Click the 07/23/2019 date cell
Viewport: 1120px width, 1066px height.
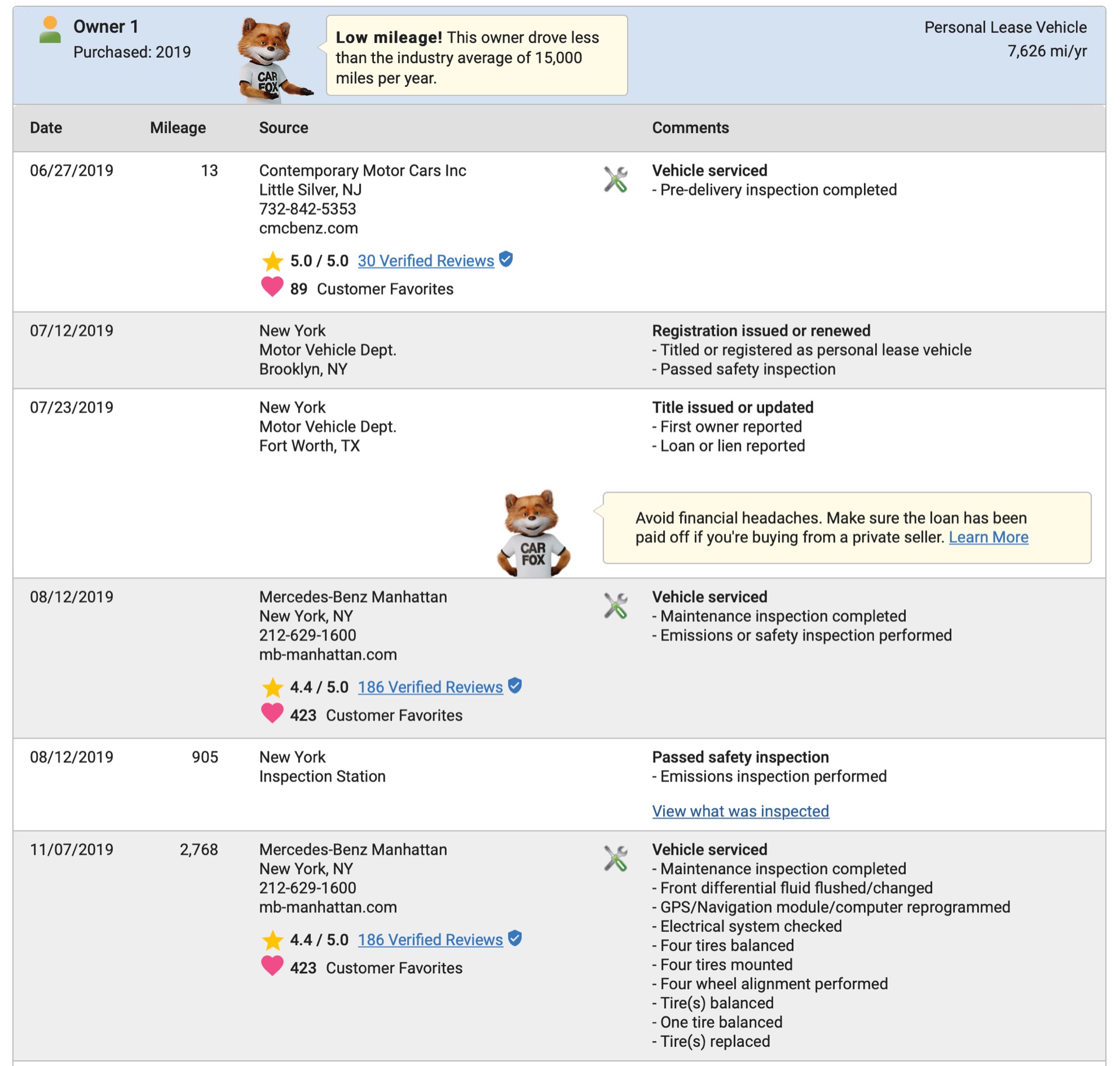[x=72, y=407]
